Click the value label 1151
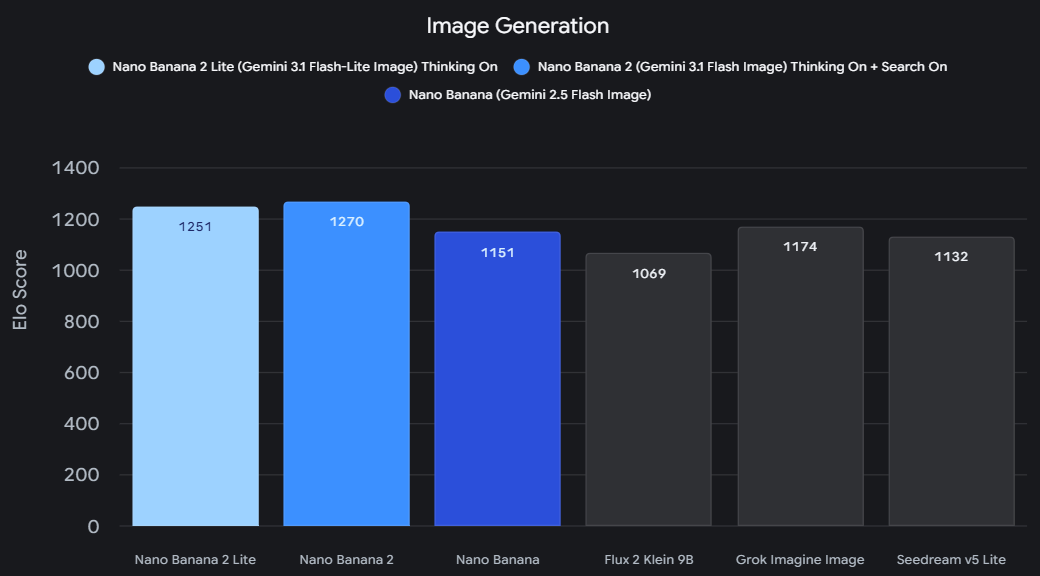This screenshot has width=1040, height=576. pos(497,253)
